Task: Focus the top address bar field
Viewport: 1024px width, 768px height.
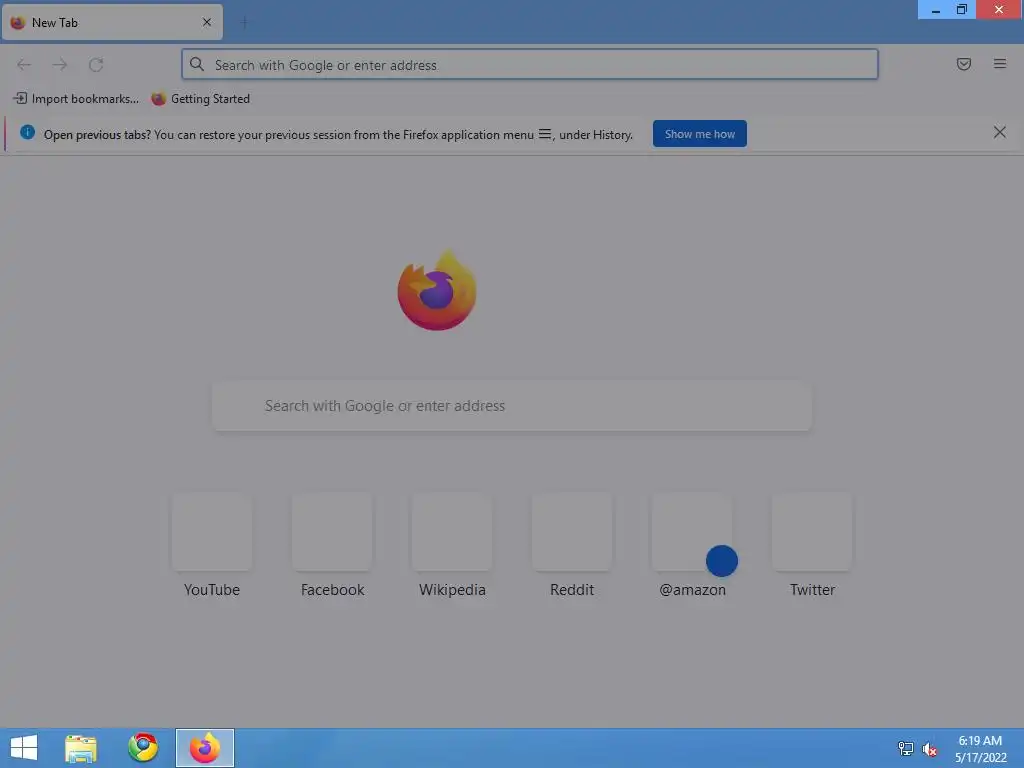Action: [x=530, y=65]
